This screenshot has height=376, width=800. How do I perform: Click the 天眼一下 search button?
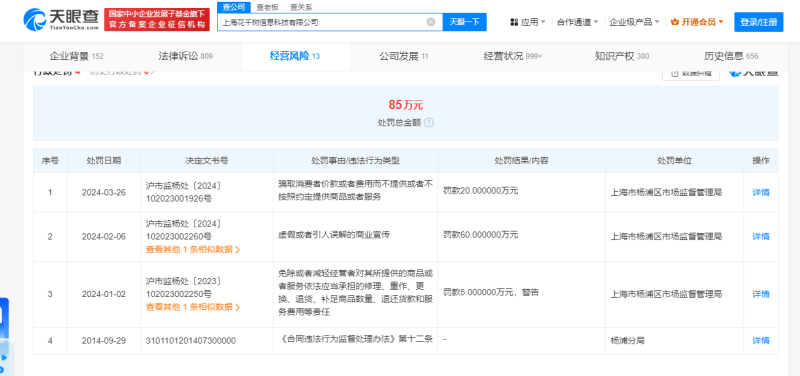coord(464,22)
